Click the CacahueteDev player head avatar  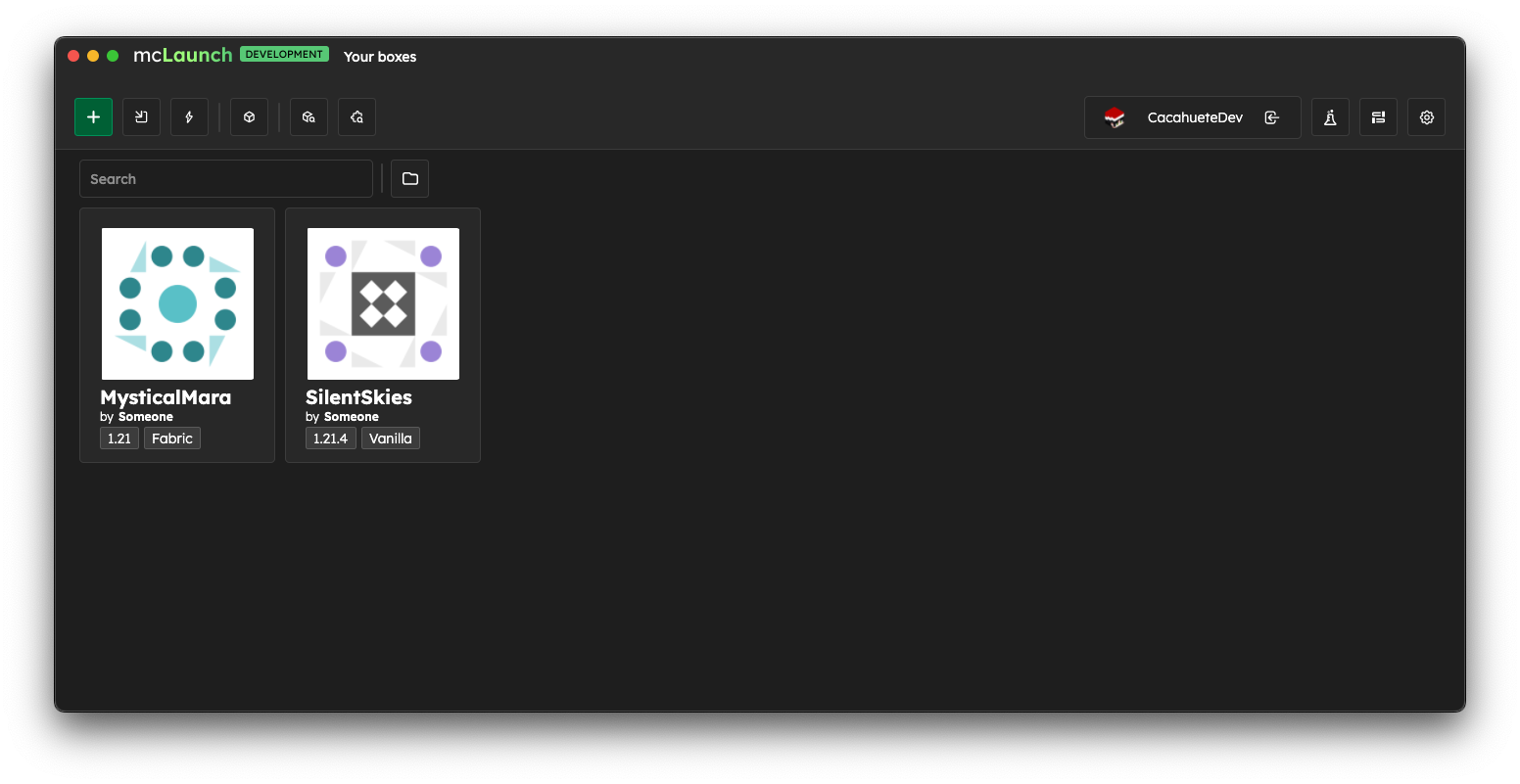coord(1115,117)
